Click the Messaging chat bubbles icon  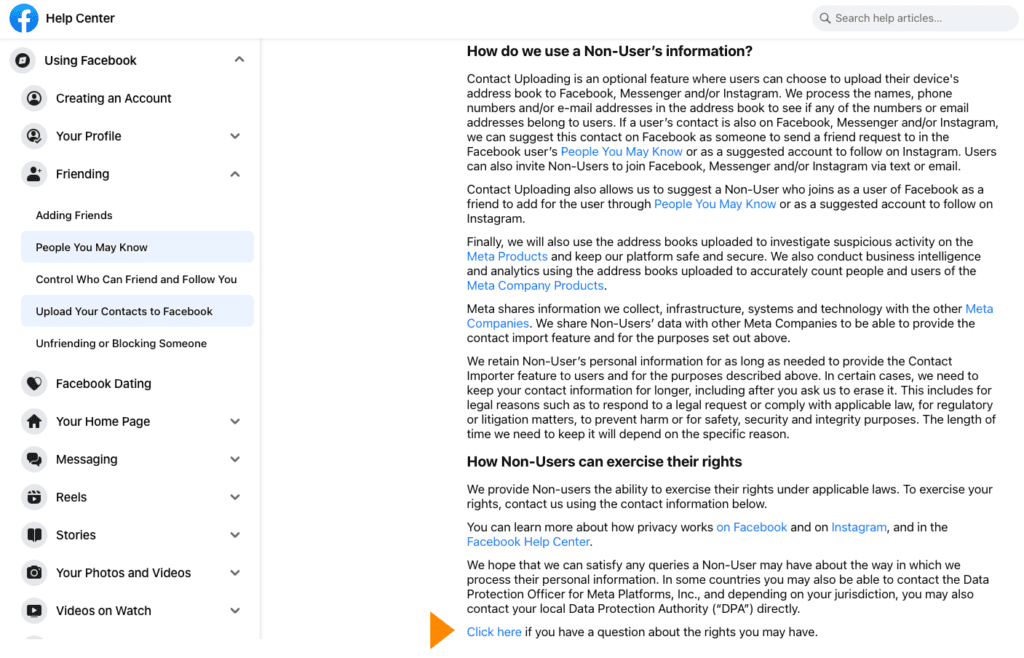pyautogui.click(x=34, y=459)
